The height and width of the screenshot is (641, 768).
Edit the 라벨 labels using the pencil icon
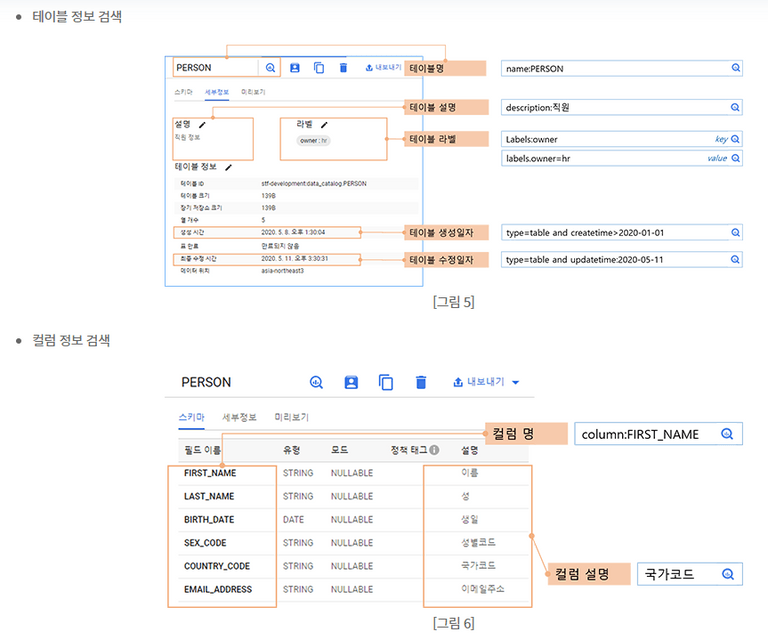pyautogui.click(x=324, y=125)
